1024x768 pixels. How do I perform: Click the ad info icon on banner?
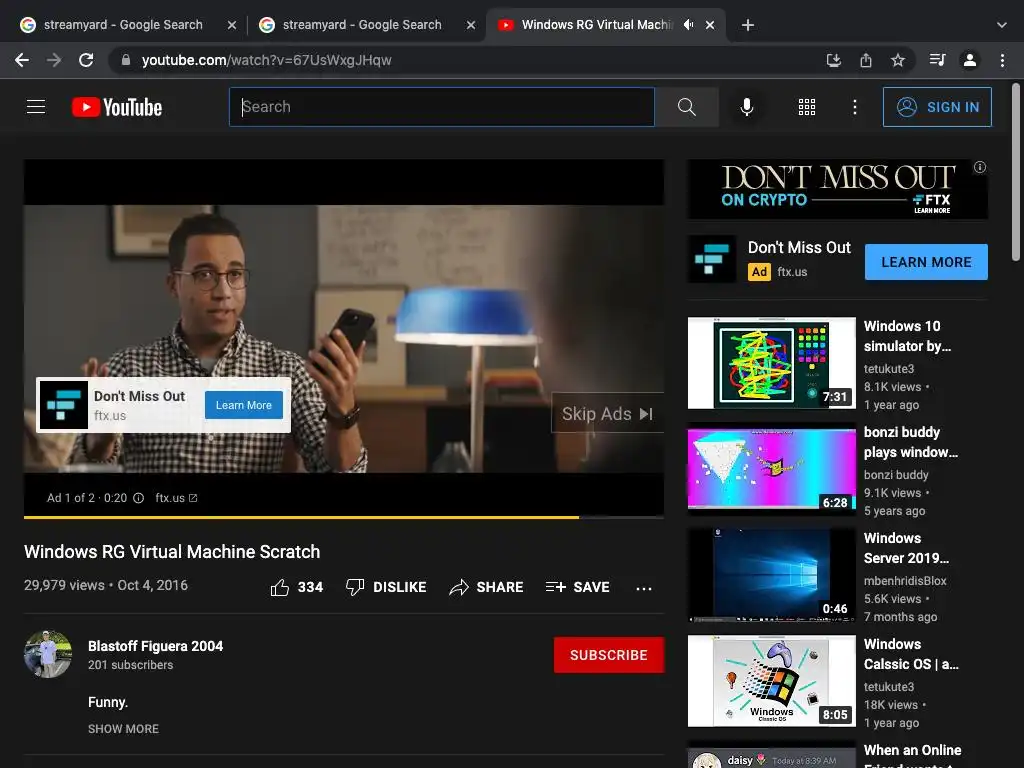980,167
